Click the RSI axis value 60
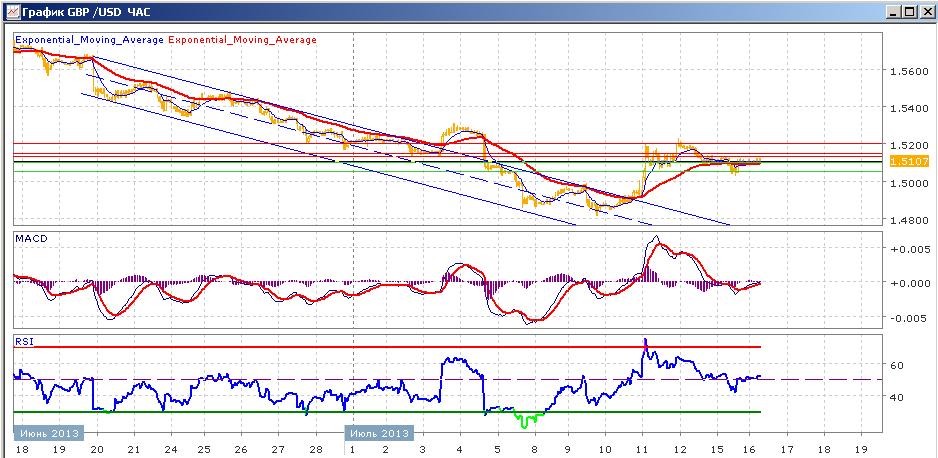The width and height of the screenshot is (938, 458). tap(896, 365)
